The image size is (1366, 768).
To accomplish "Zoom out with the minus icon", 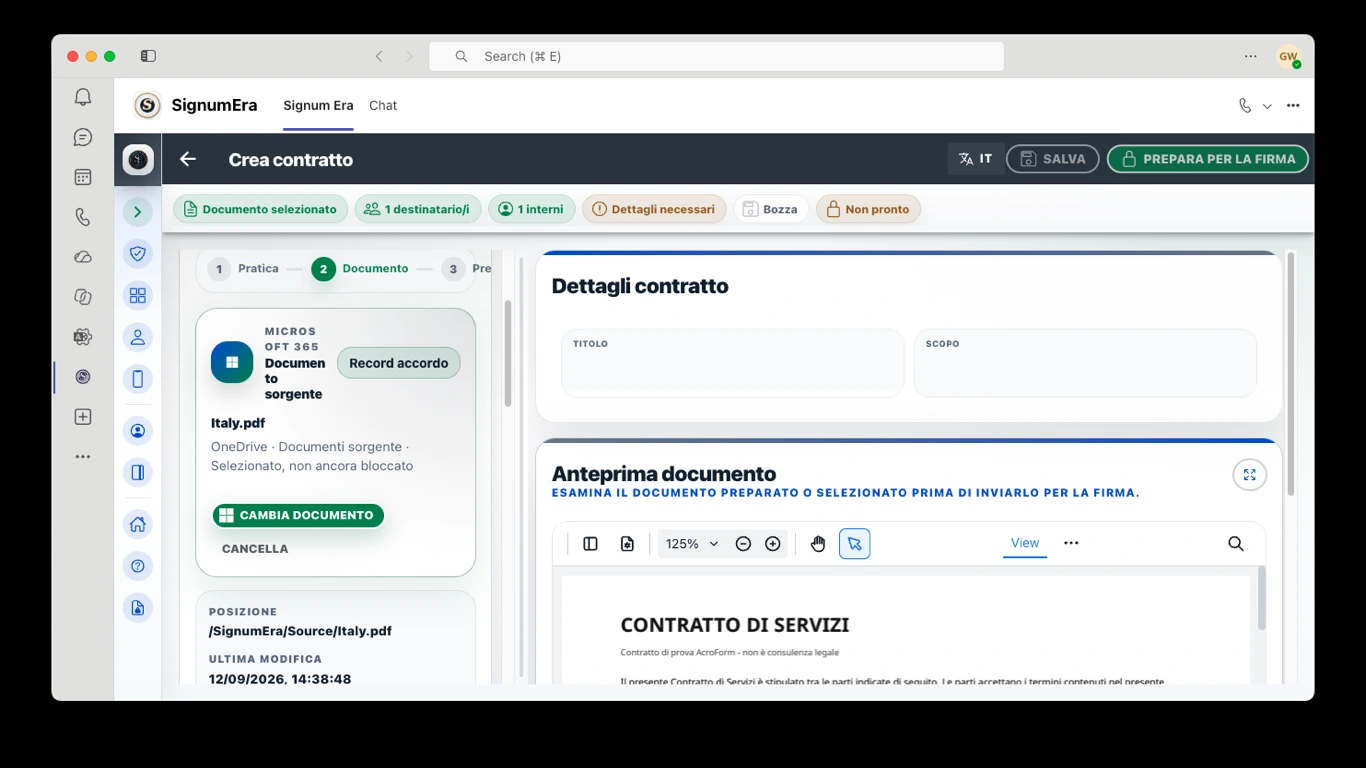I will point(743,544).
